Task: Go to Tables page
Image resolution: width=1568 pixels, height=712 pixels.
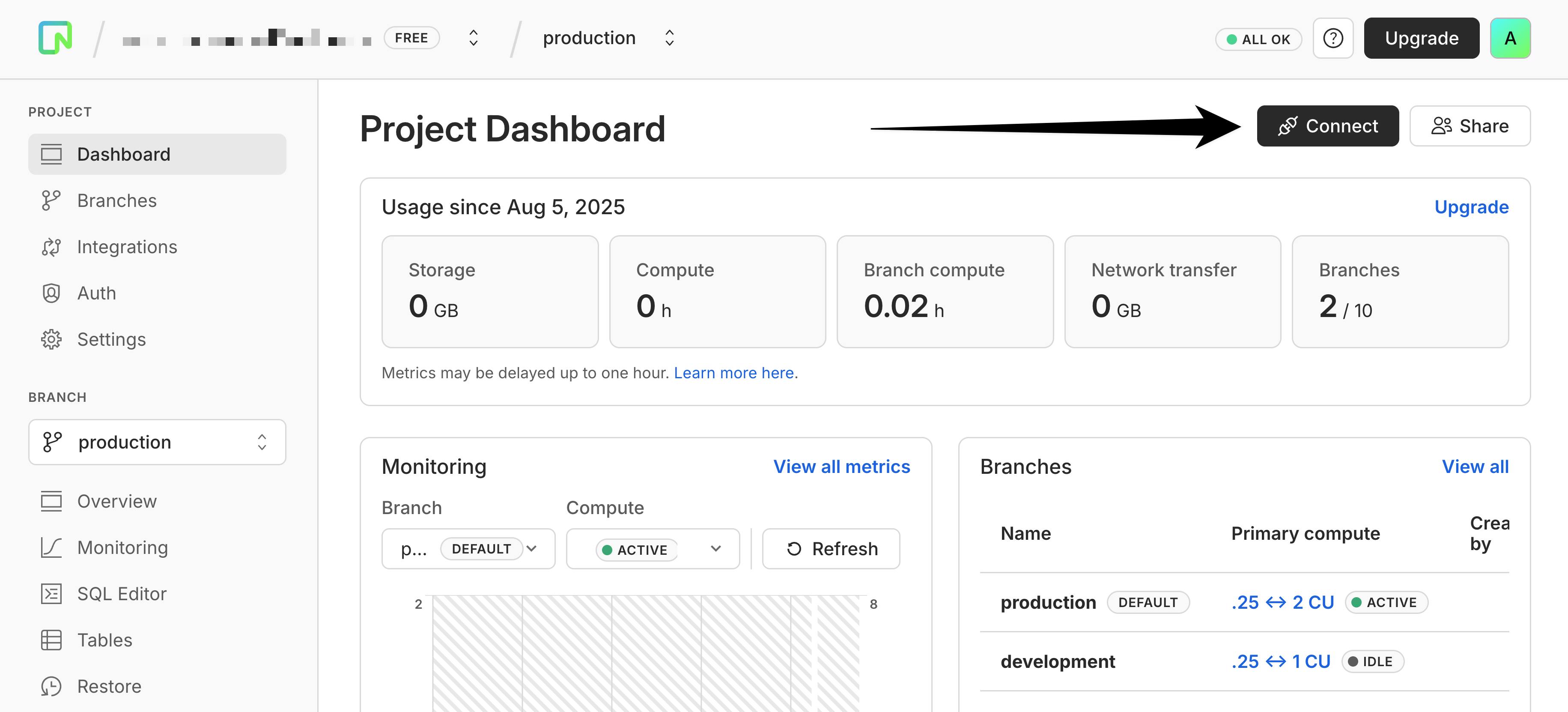Action: click(x=157, y=640)
